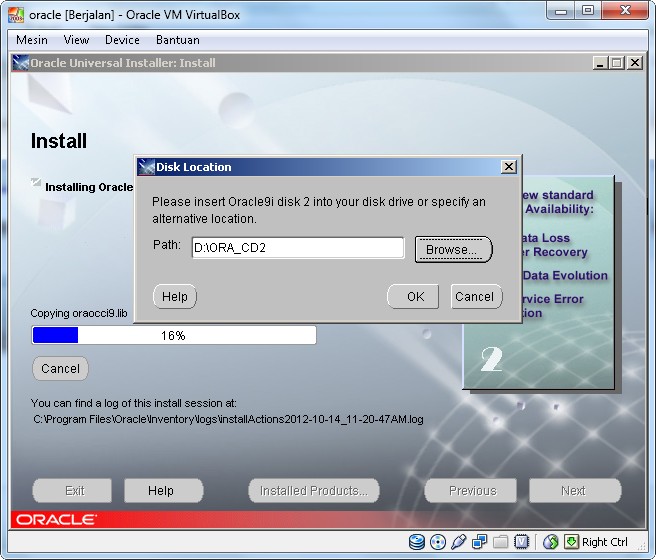Maximize the VirtualBox window
The height and width of the screenshot is (560, 656).
588,11
